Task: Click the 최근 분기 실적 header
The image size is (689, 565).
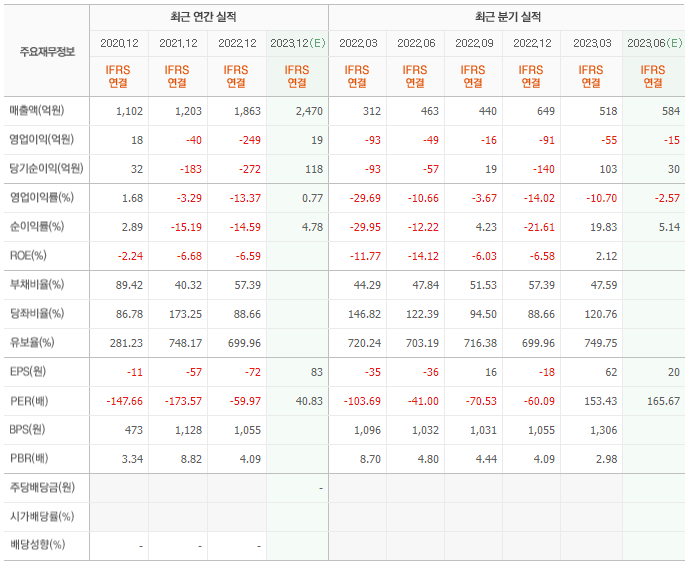Action: (x=508, y=17)
